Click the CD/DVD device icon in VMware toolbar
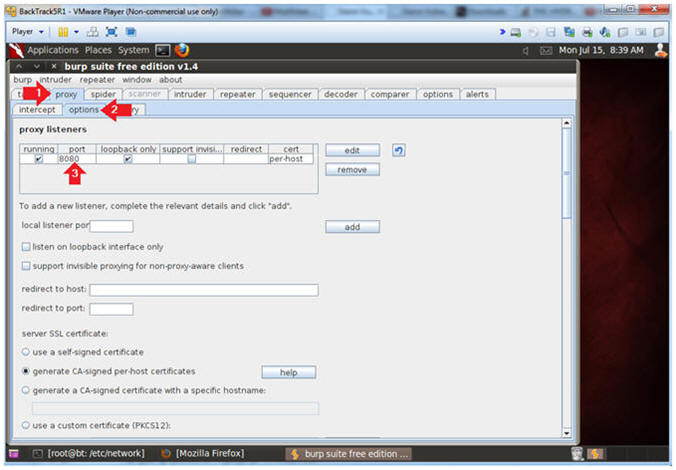 [x=533, y=32]
